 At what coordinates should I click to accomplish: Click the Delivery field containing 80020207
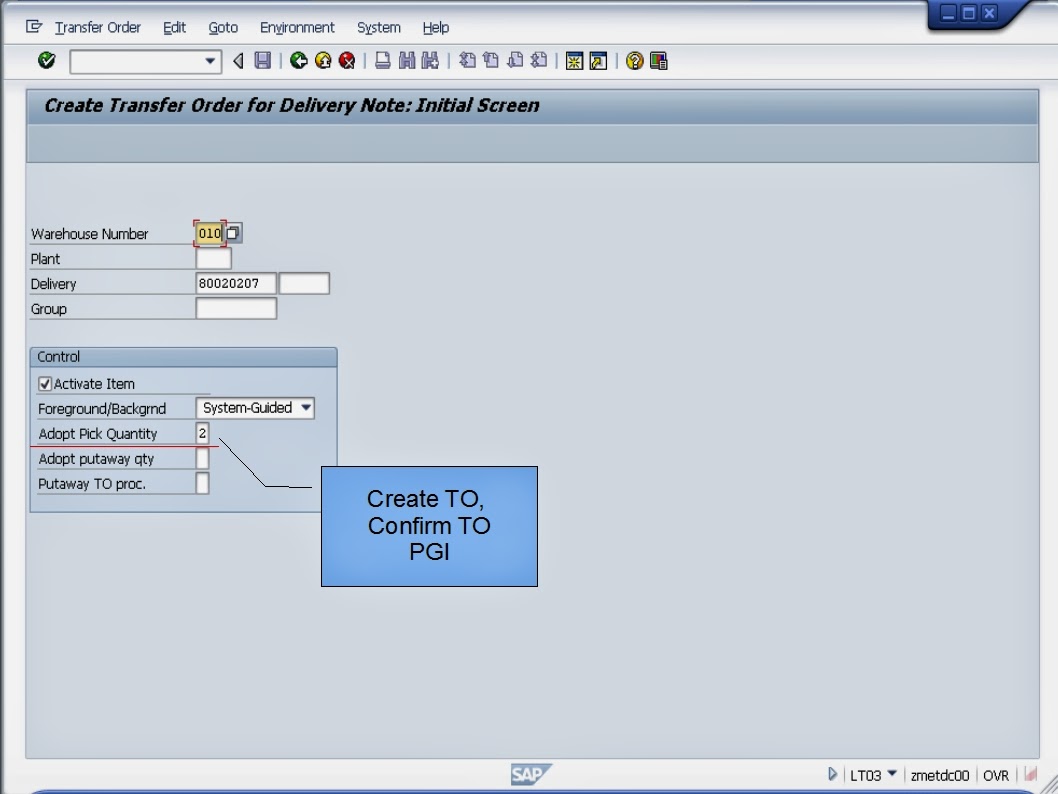pyautogui.click(x=237, y=283)
